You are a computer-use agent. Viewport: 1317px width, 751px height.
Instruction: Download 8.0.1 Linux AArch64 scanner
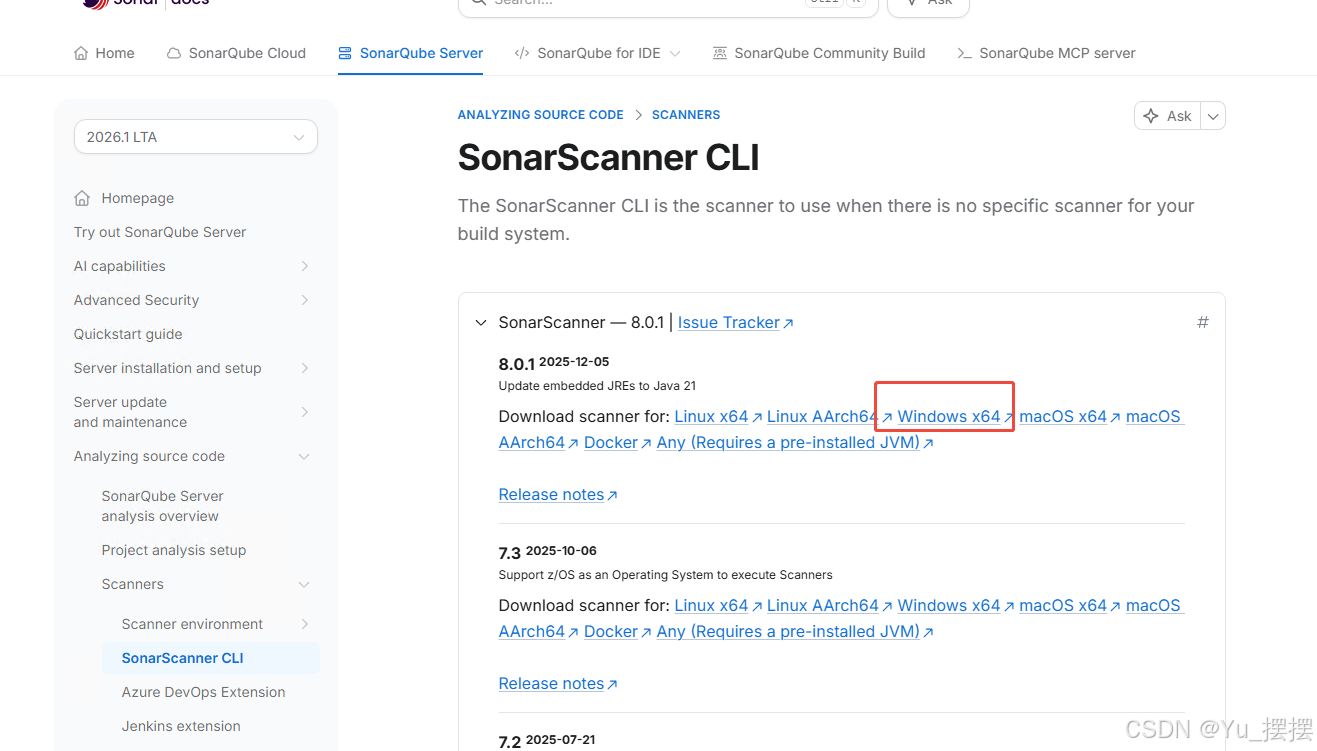click(x=823, y=416)
